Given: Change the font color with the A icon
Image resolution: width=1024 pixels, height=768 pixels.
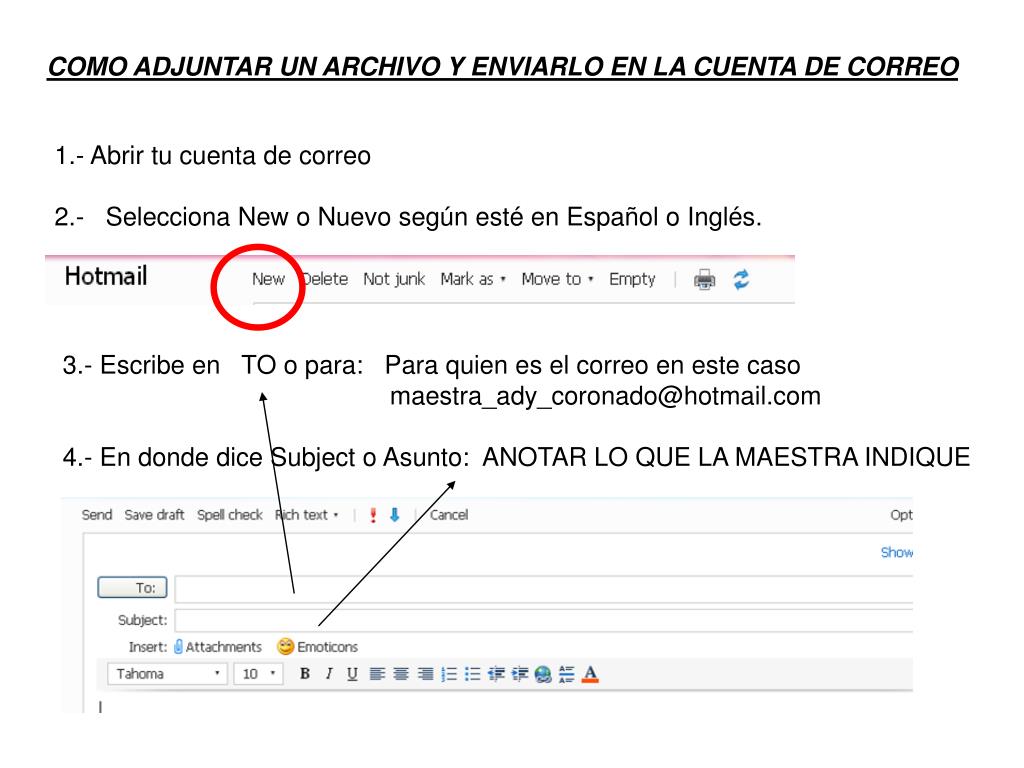Looking at the screenshot, I should pyautogui.click(x=590, y=673).
